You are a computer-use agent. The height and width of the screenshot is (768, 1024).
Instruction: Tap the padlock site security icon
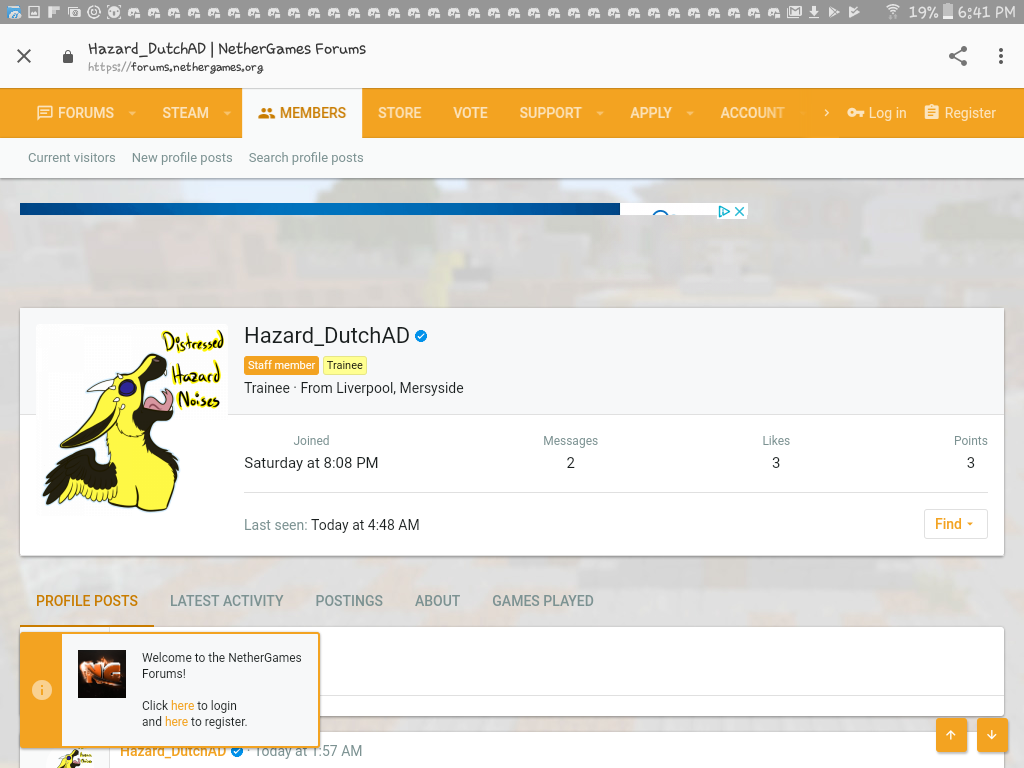68,57
